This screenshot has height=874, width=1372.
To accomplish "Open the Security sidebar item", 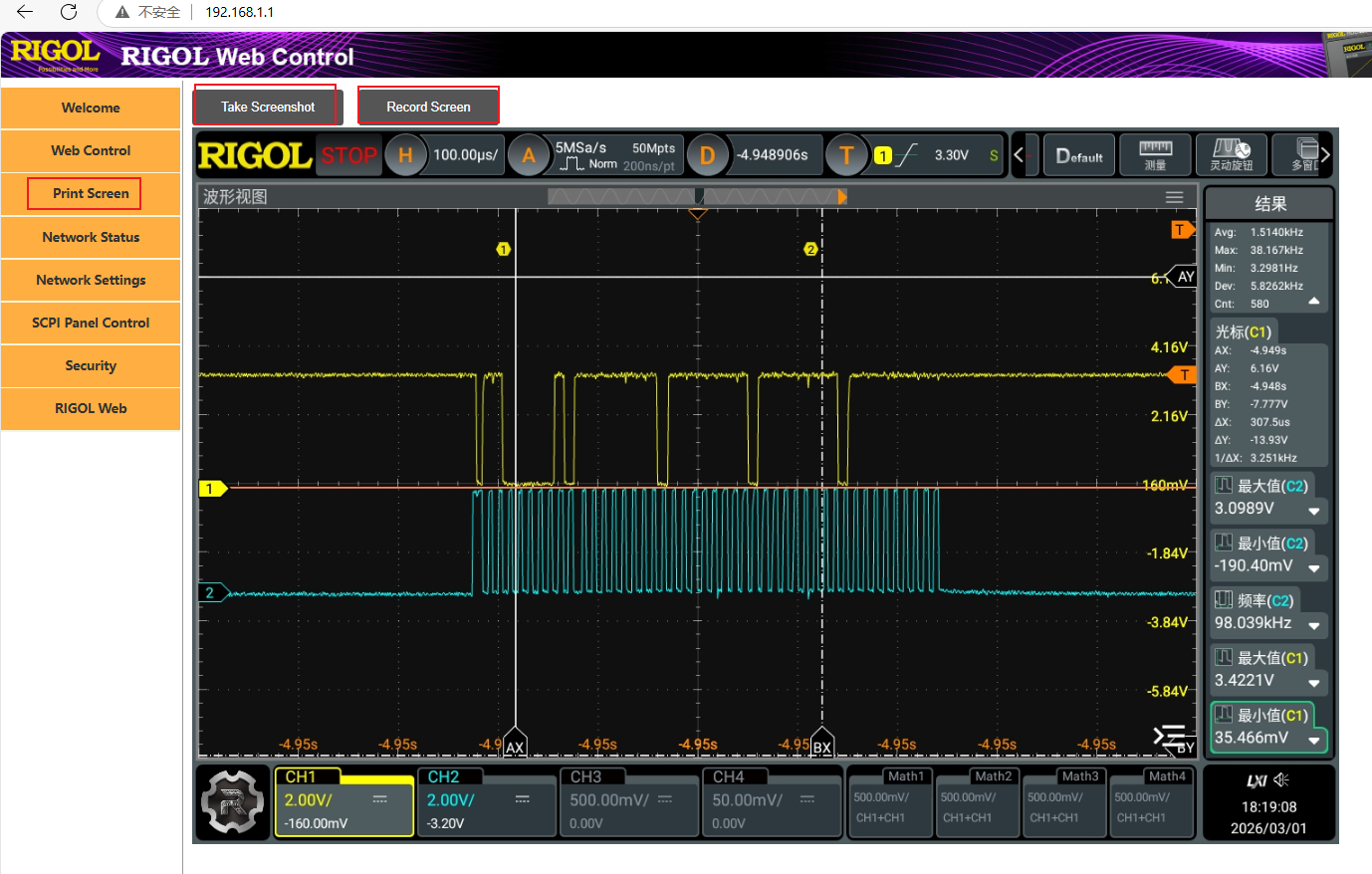I will coord(91,365).
